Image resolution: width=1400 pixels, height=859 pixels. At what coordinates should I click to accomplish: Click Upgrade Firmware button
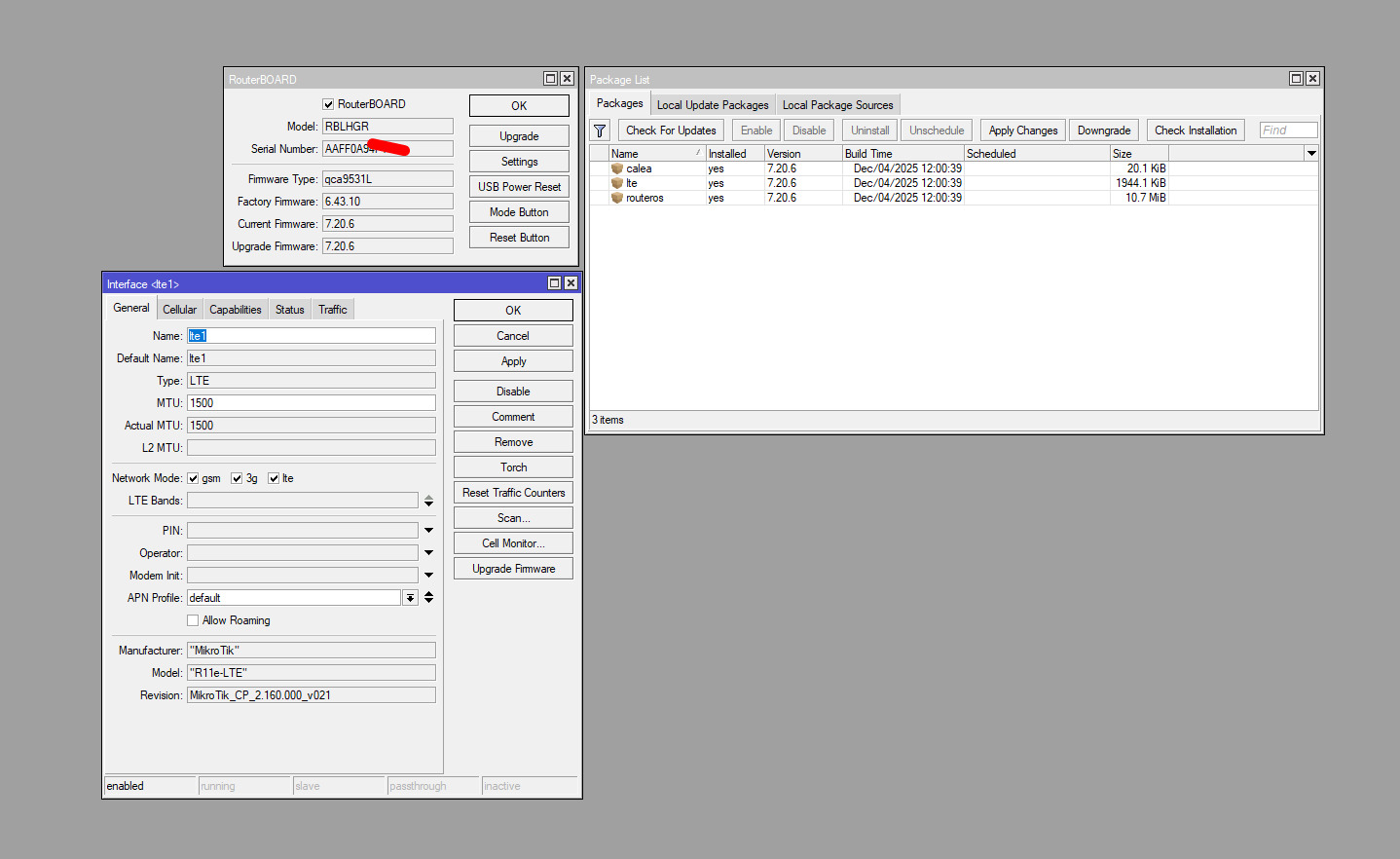click(x=513, y=569)
